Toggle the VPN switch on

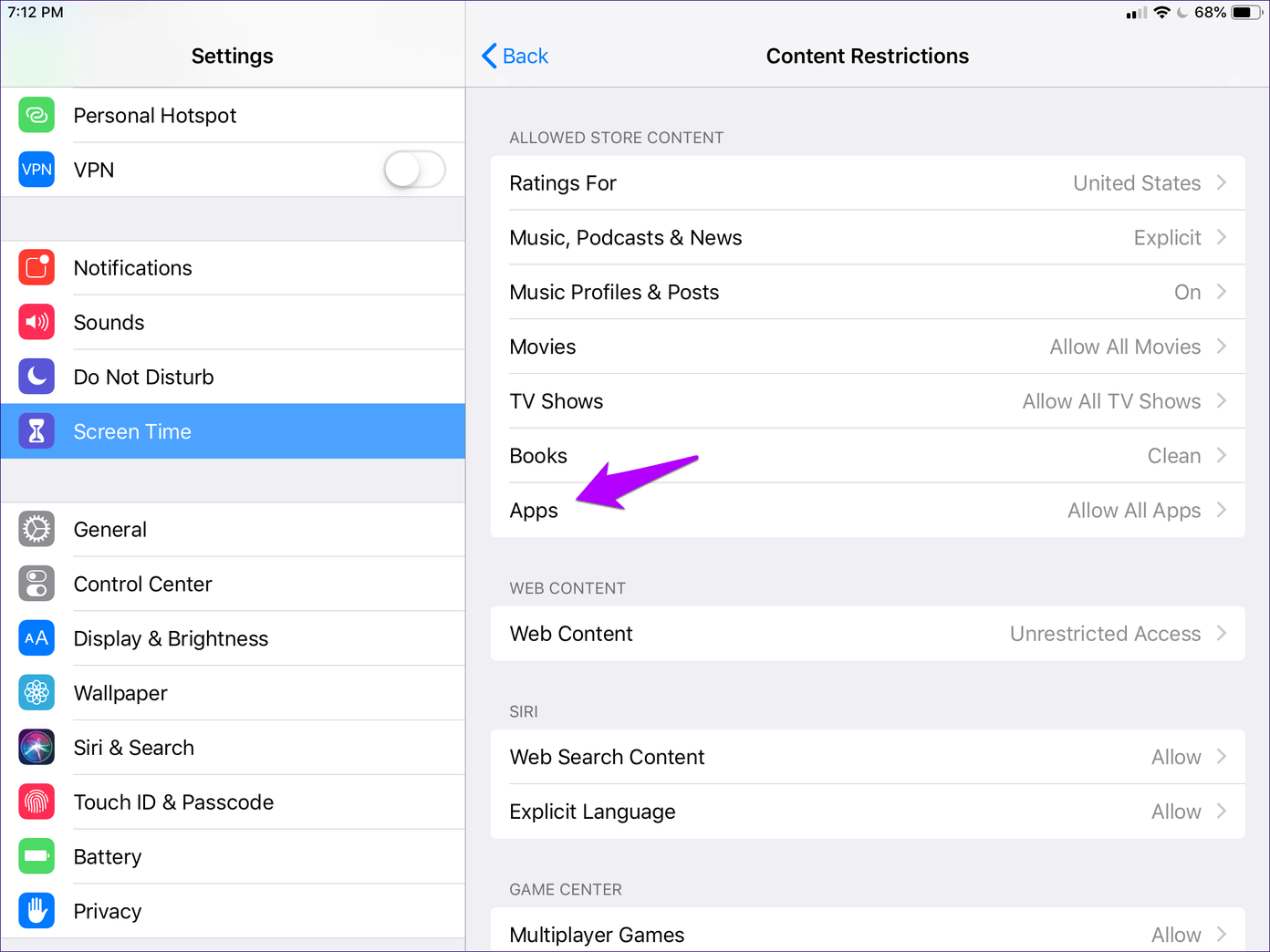pos(414,170)
